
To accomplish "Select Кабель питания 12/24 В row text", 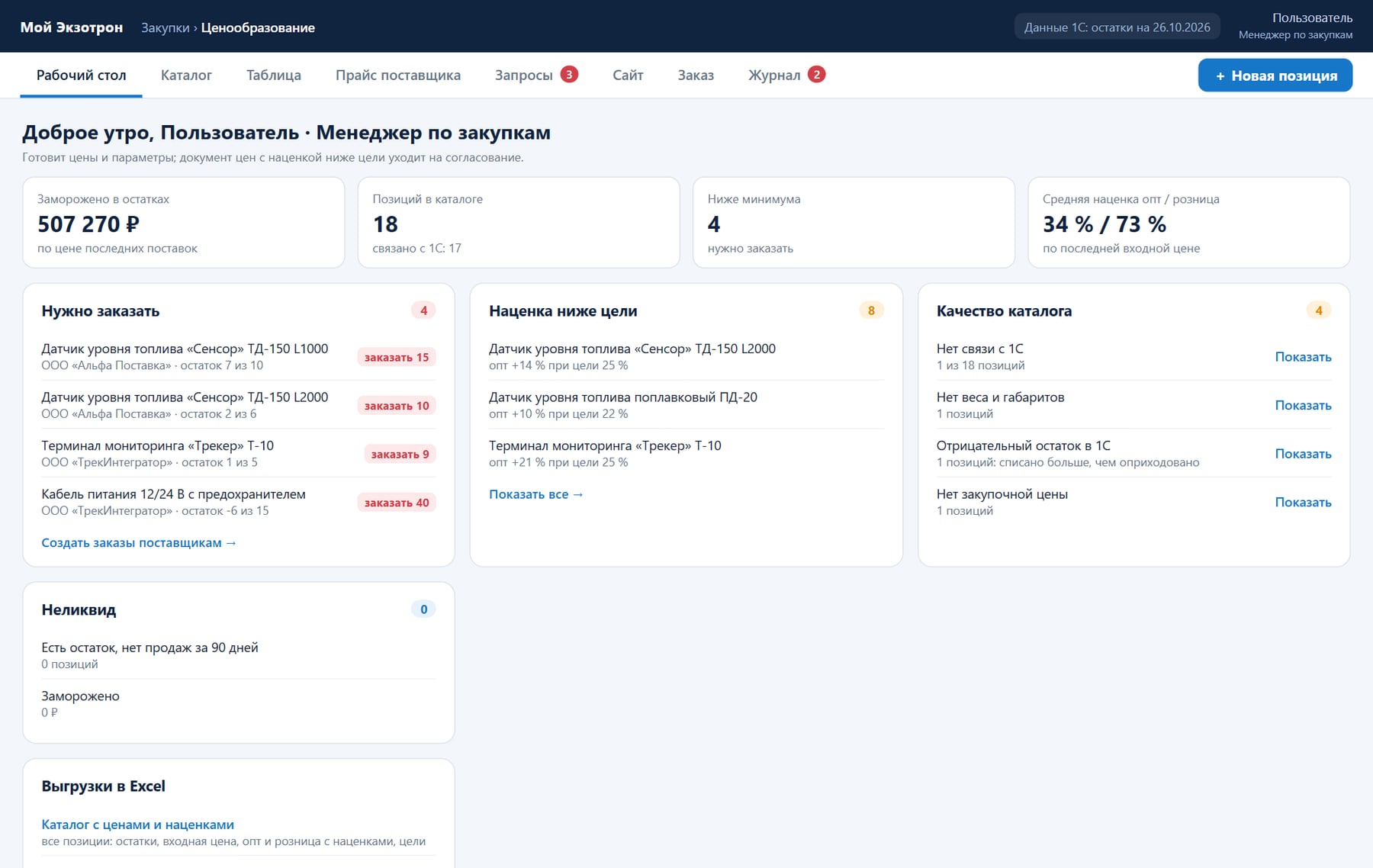I will [x=173, y=494].
